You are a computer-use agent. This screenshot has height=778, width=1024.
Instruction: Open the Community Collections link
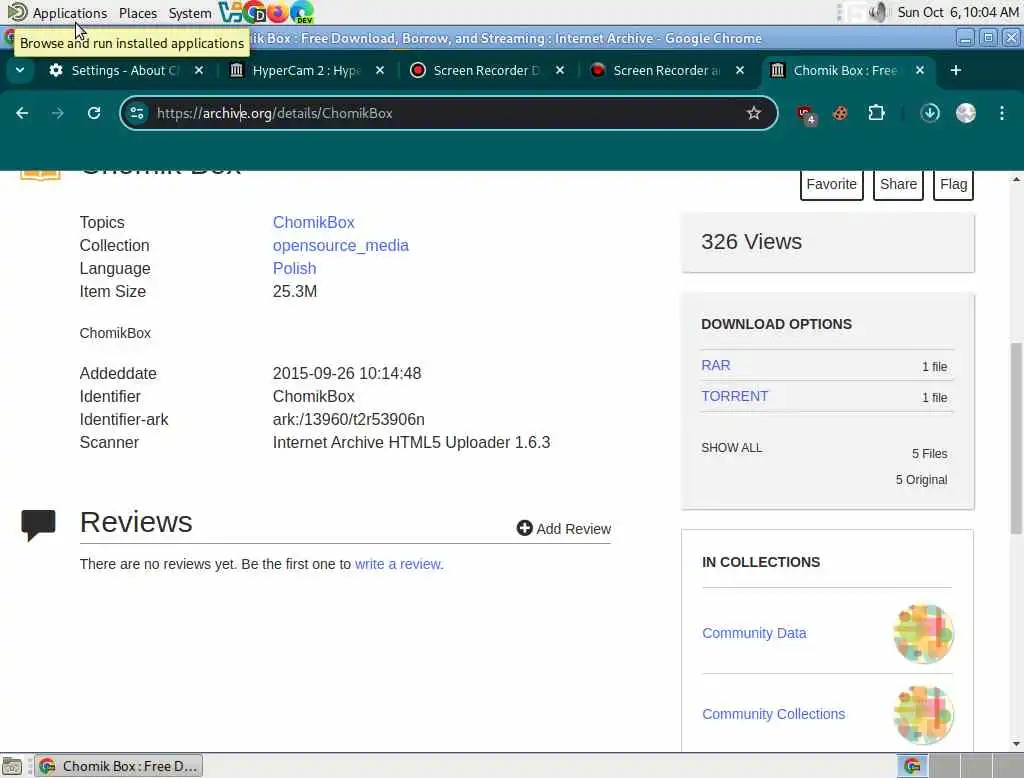pyautogui.click(x=773, y=714)
